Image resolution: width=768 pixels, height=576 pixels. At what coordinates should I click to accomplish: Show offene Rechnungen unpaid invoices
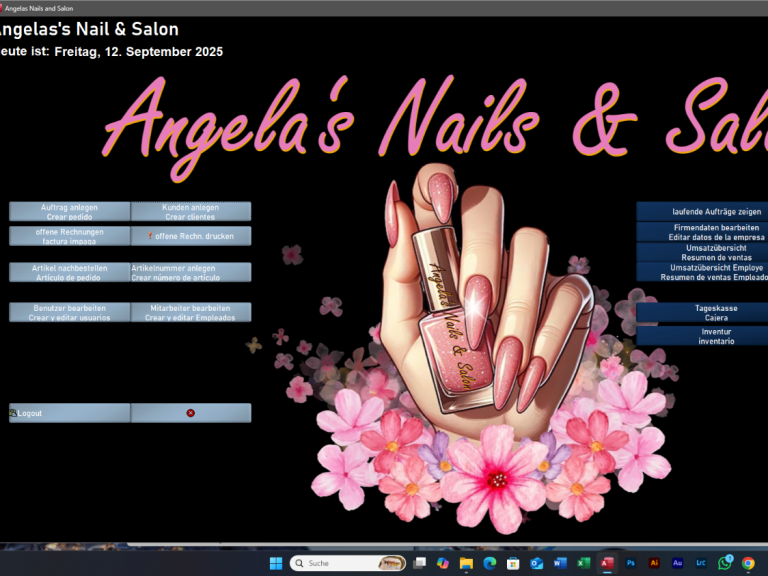tap(70, 236)
